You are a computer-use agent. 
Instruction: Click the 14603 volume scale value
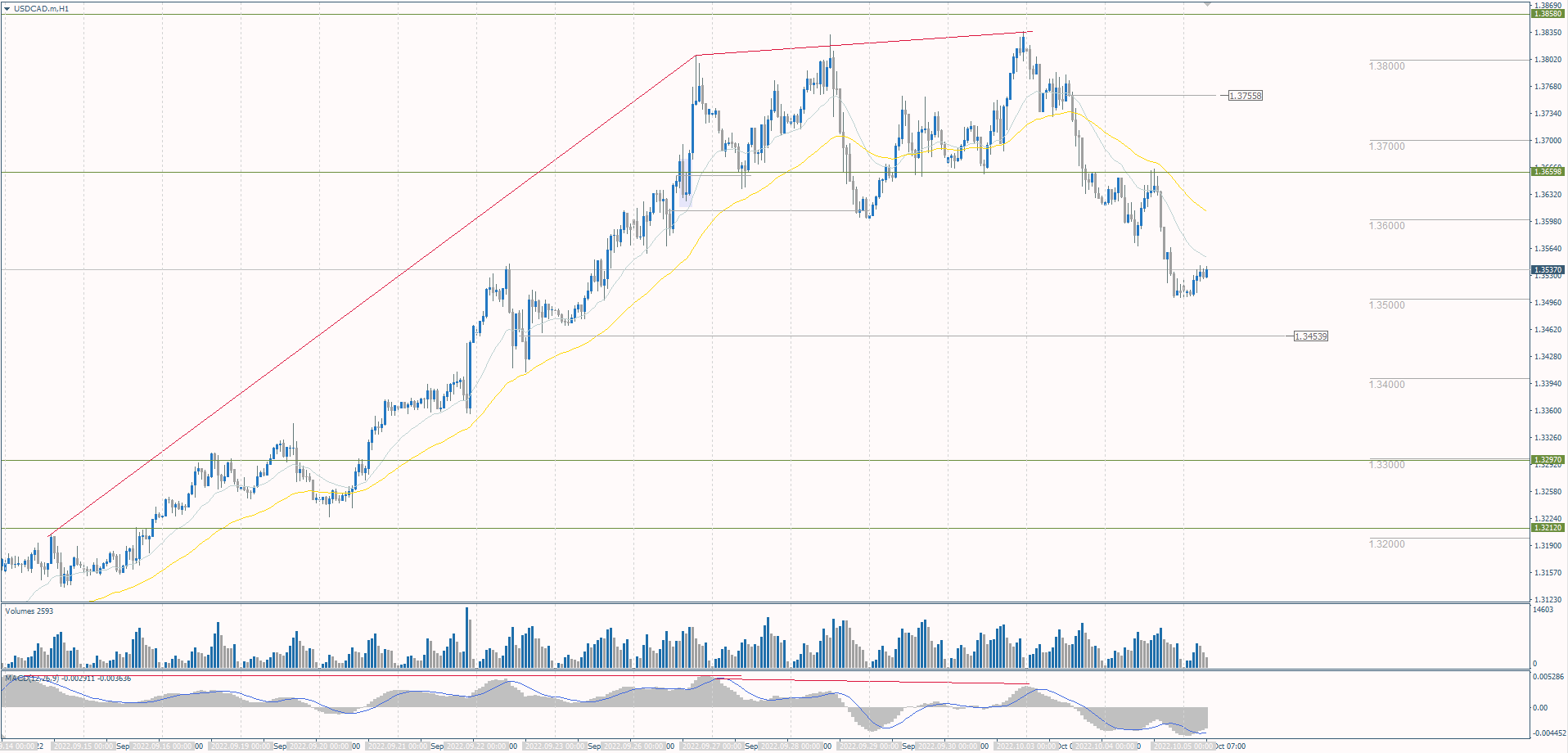pos(1543,610)
